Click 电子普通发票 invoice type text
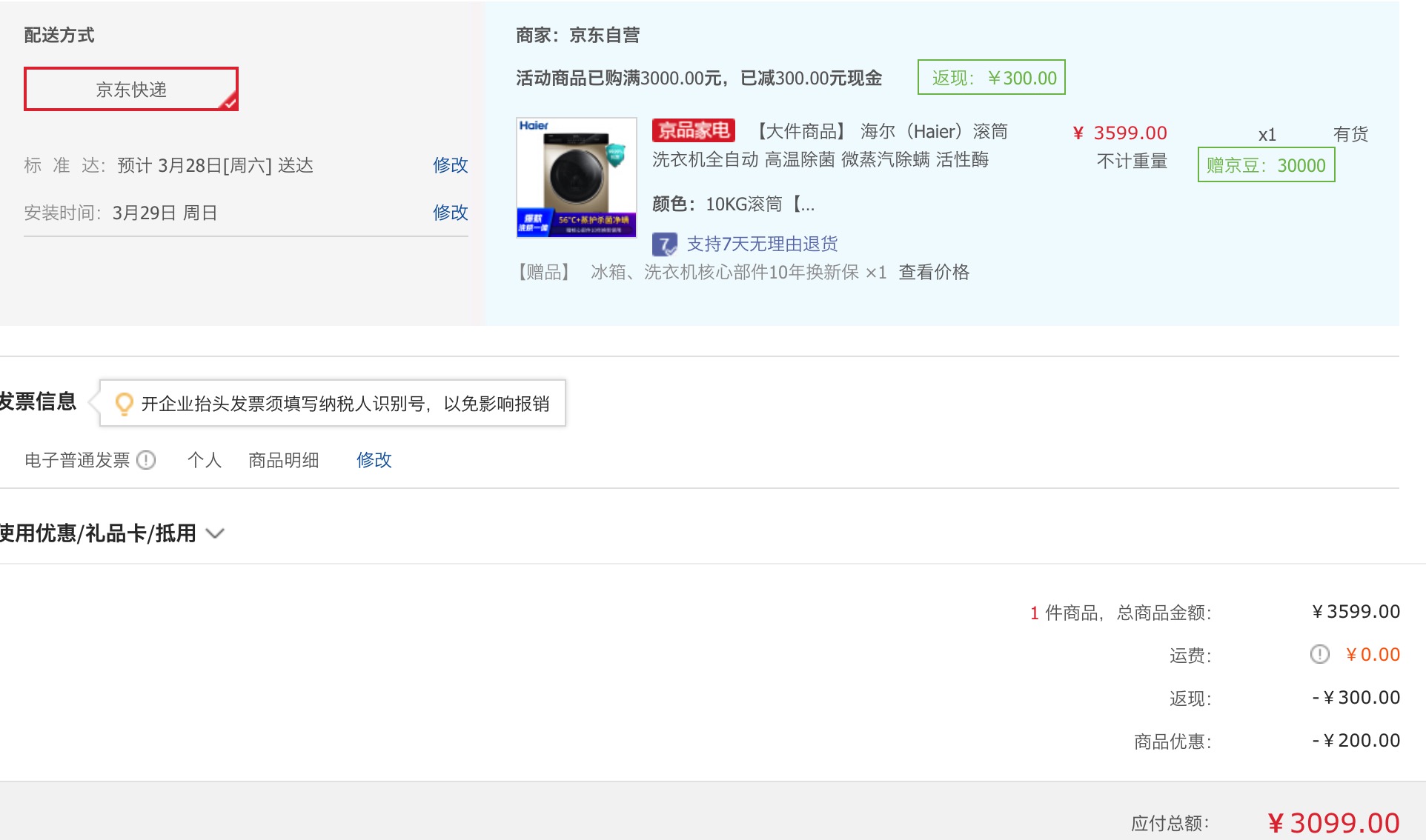This screenshot has width=1426, height=840. click(x=77, y=460)
